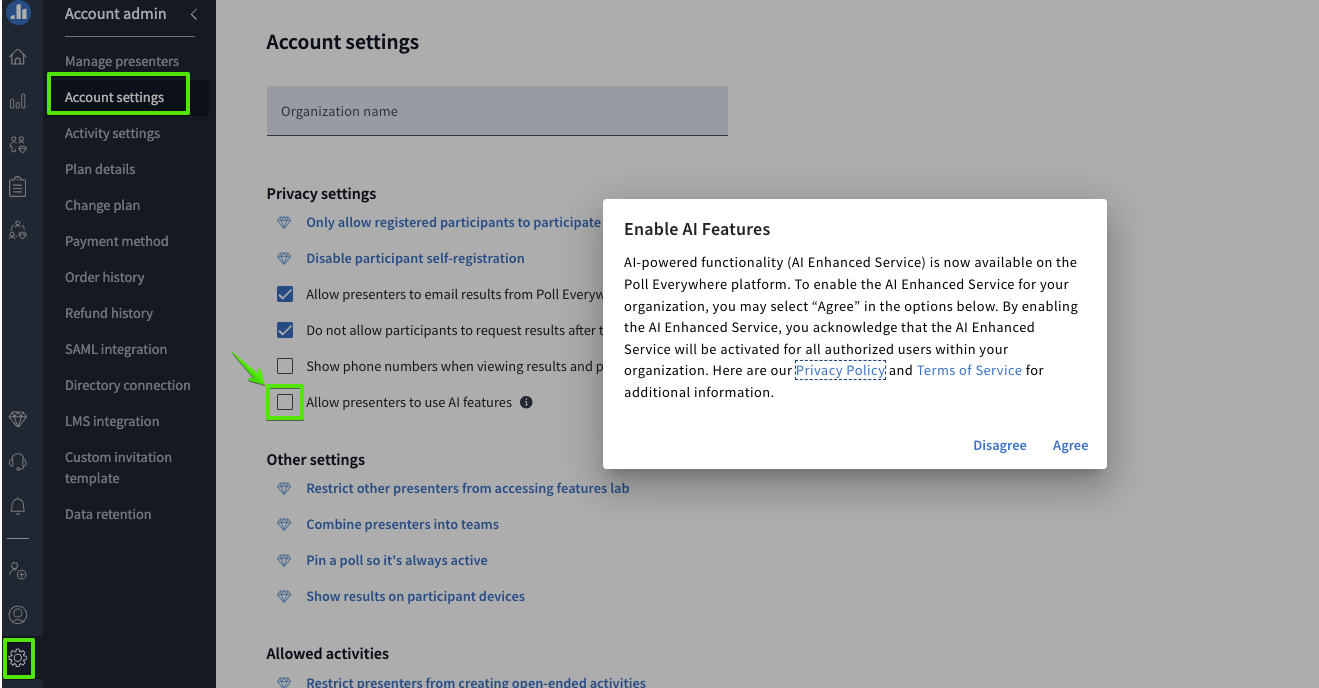The height and width of the screenshot is (688, 1319).
Task: Click diamond icon beside Disable participant self-registration
Action: 285,258
